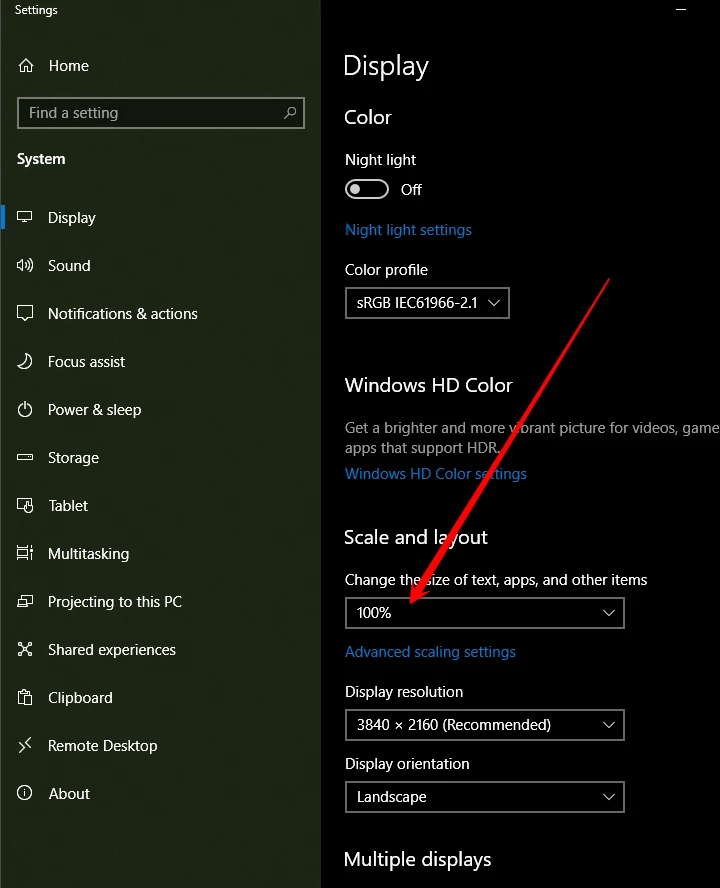Screen dimensions: 720x888
Task: Open Storage settings page
Action: 73,458
